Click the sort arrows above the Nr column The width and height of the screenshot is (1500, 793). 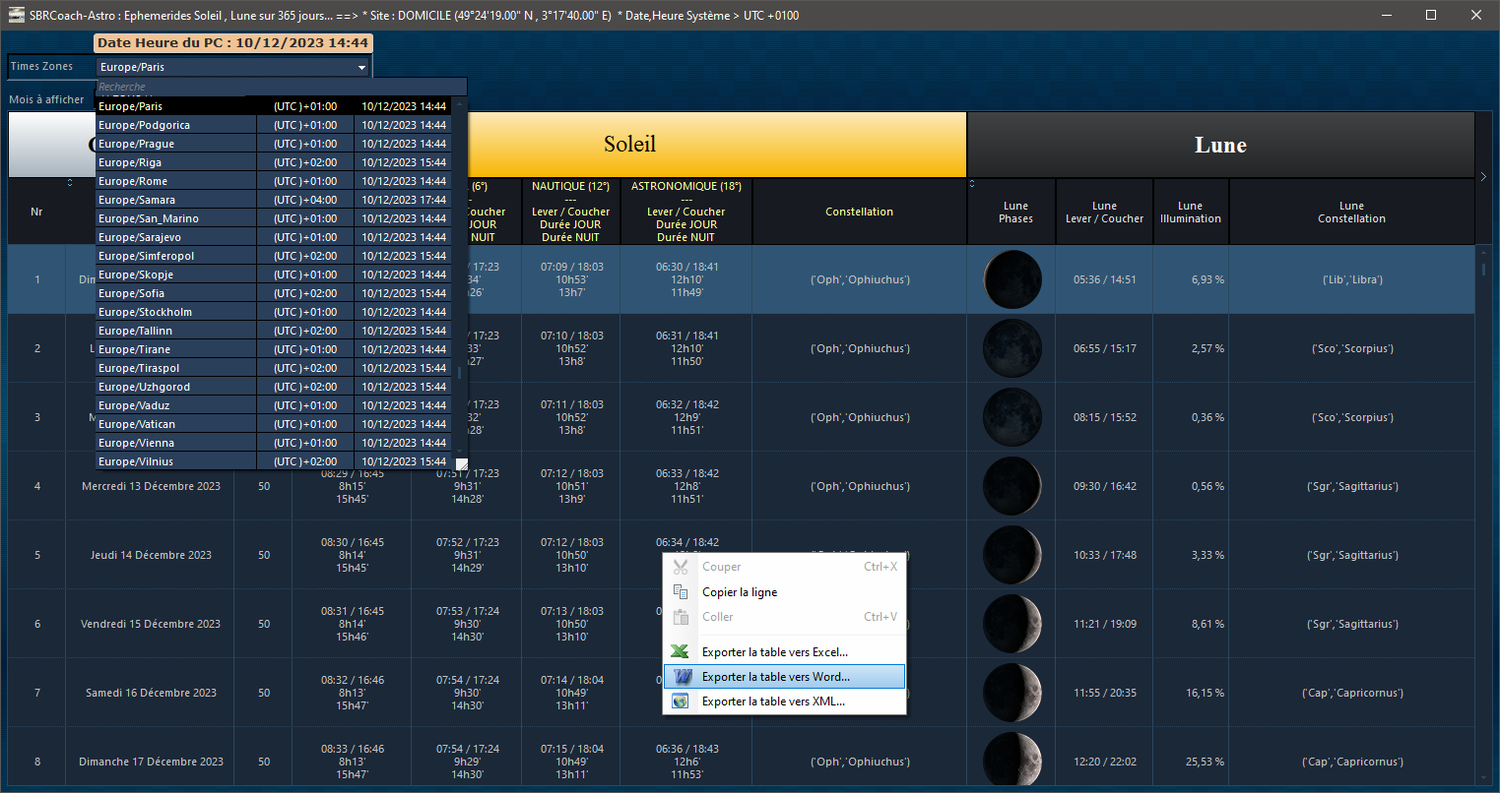click(70, 183)
